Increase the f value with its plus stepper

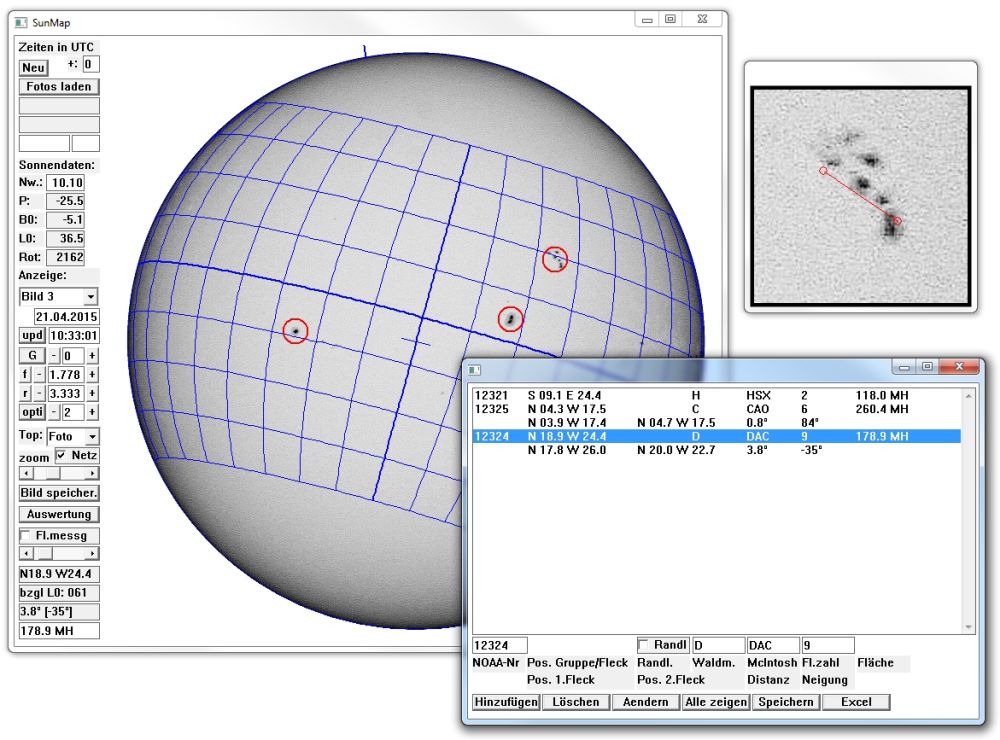(x=92, y=375)
